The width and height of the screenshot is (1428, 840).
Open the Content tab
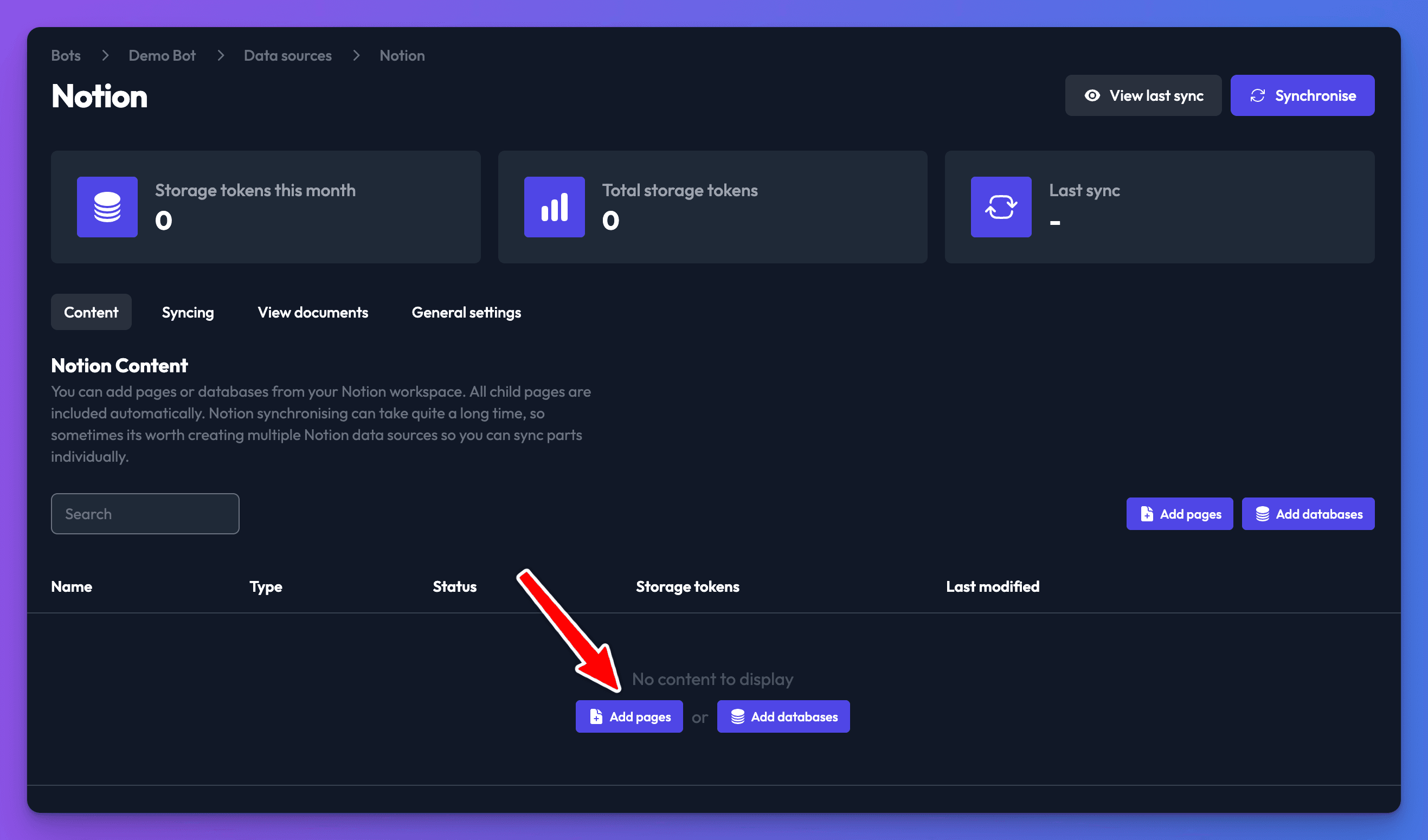91,312
